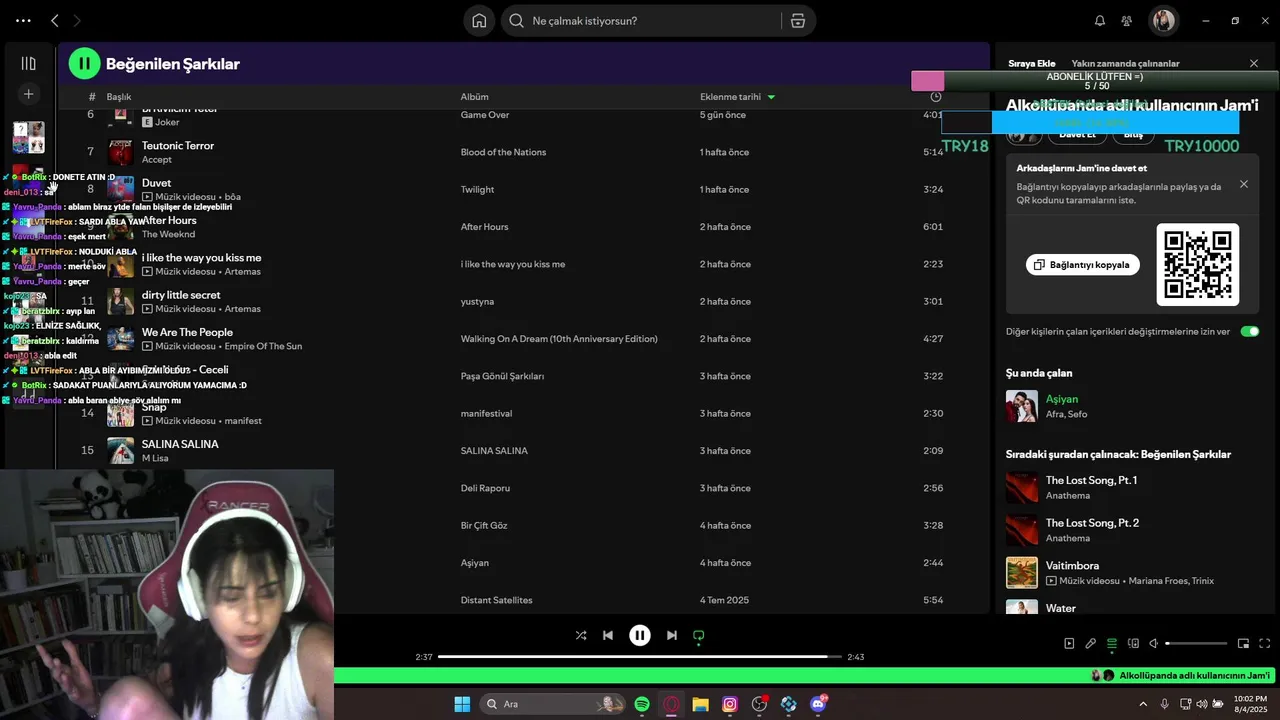Image resolution: width=1280 pixels, height=720 pixels.
Task: Mute the Spotify volume
Action: (x=1154, y=644)
